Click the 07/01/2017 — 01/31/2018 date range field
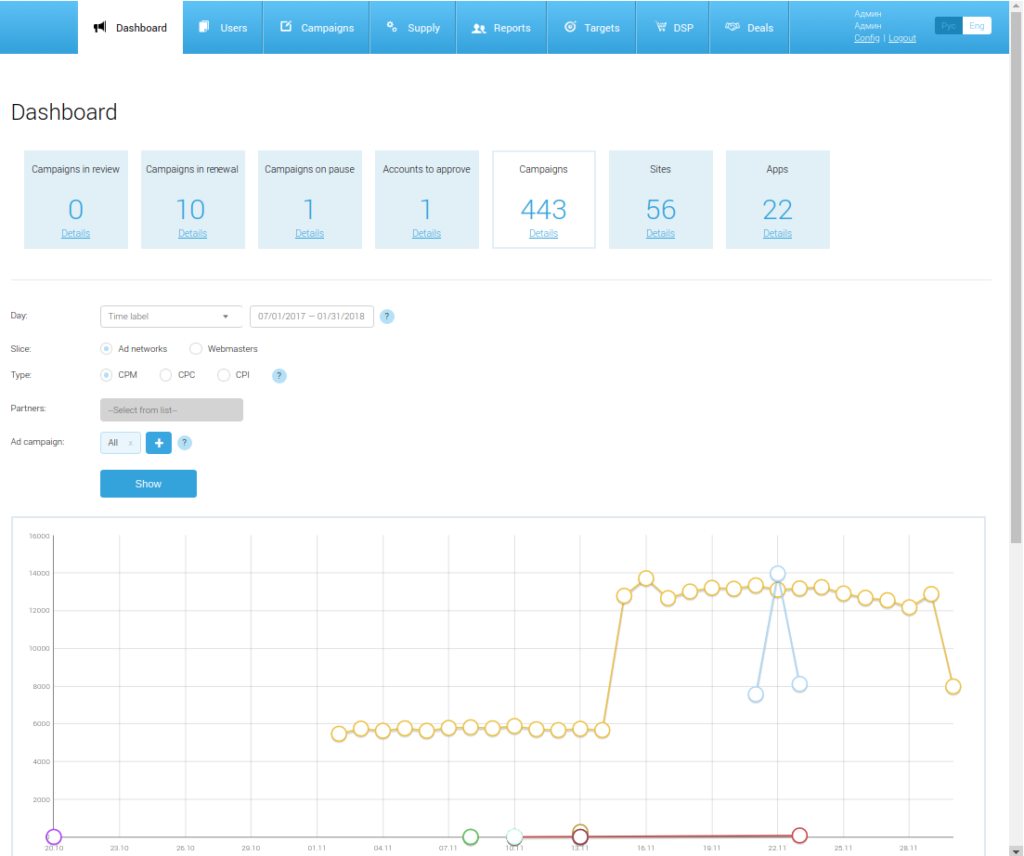Viewport: 1024px width, 856px height. (312, 317)
